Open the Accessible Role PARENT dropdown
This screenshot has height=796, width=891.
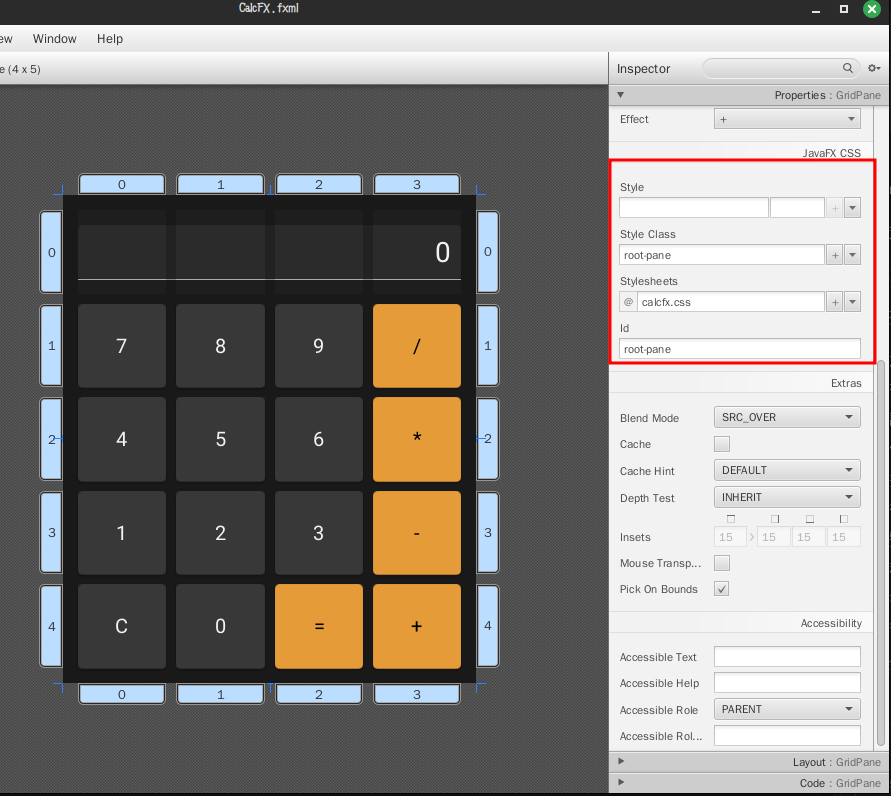(787, 709)
